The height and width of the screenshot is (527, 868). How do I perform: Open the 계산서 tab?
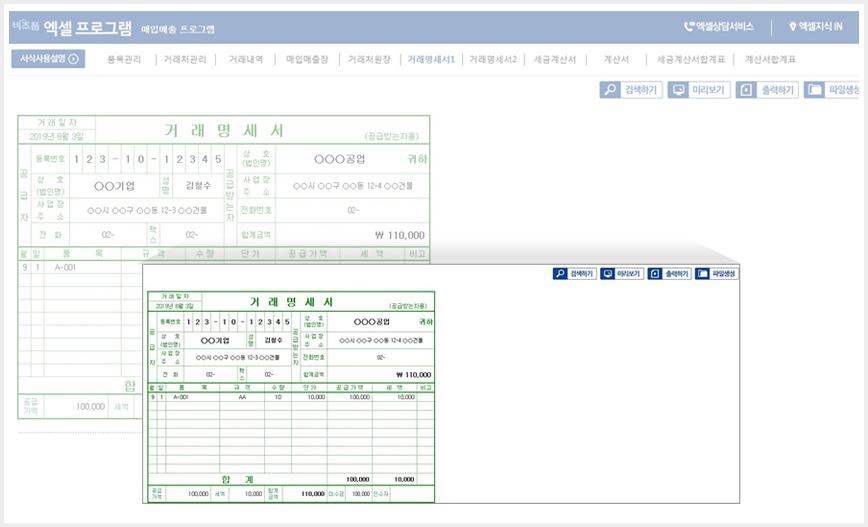pyautogui.click(x=616, y=59)
